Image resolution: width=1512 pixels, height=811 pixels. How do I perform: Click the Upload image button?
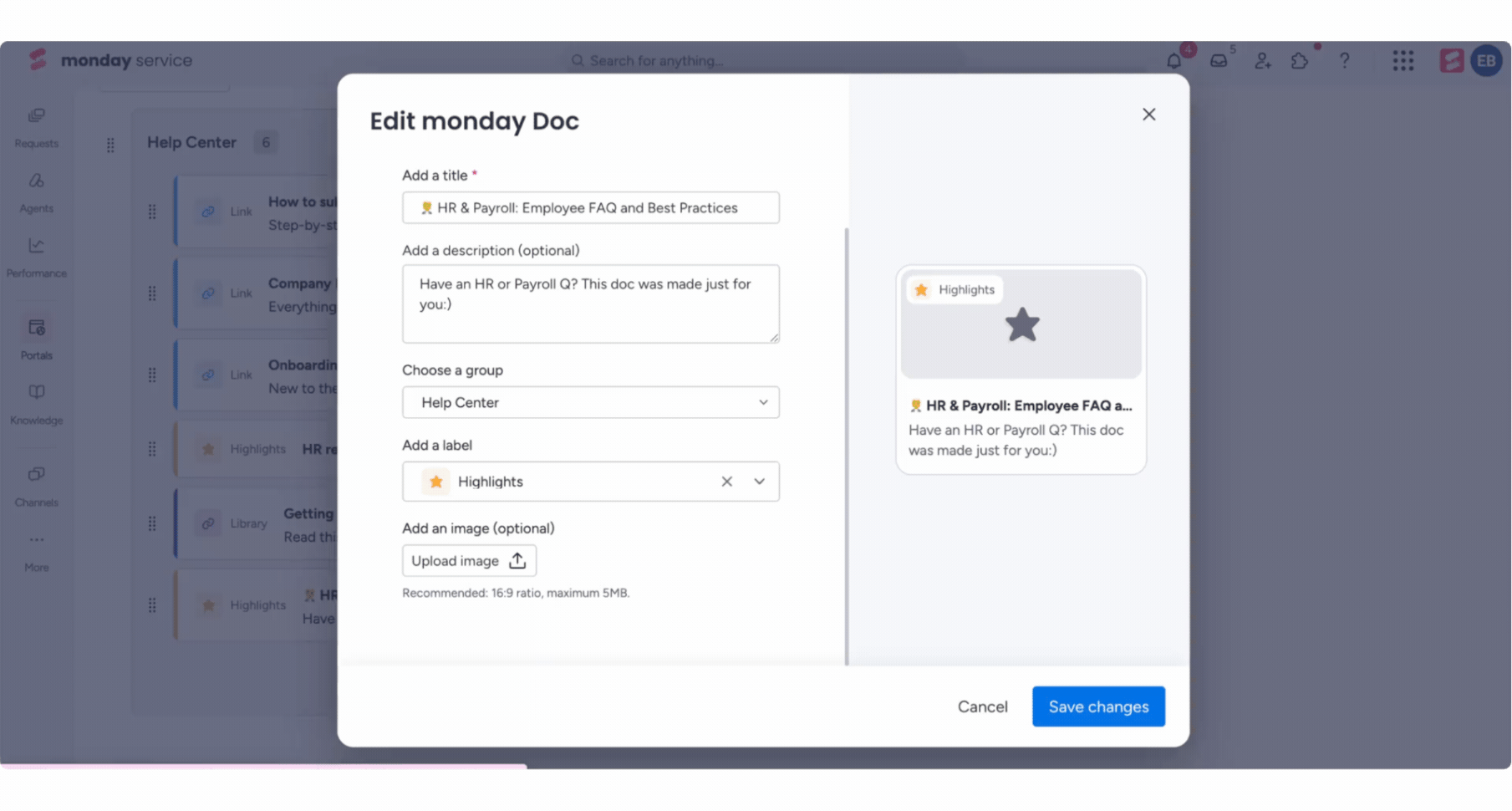[469, 560]
